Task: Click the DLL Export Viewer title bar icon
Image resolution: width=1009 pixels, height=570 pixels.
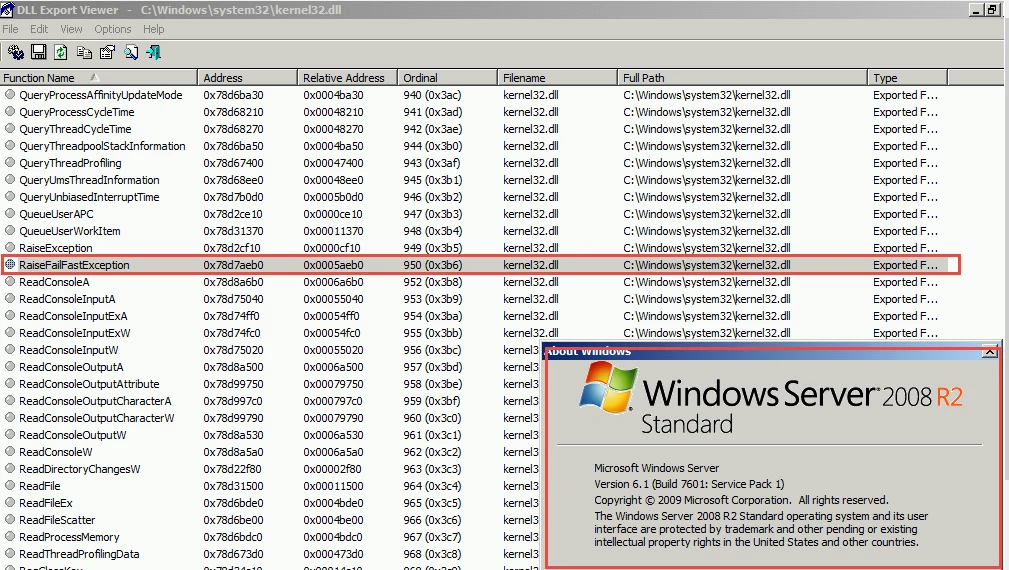Action: tap(7, 10)
